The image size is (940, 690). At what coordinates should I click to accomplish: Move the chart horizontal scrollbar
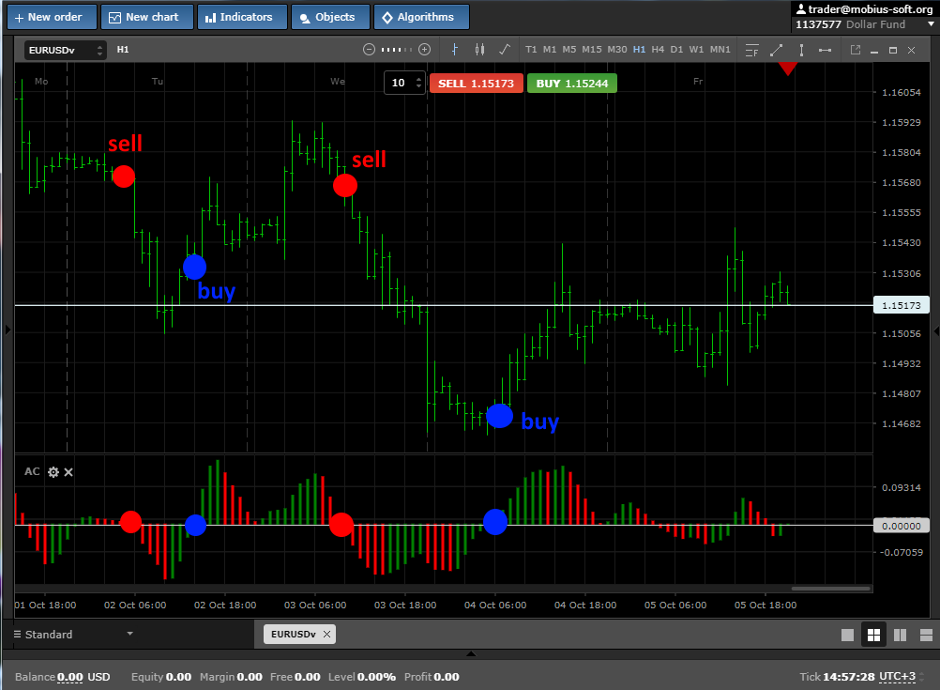(x=831, y=589)
